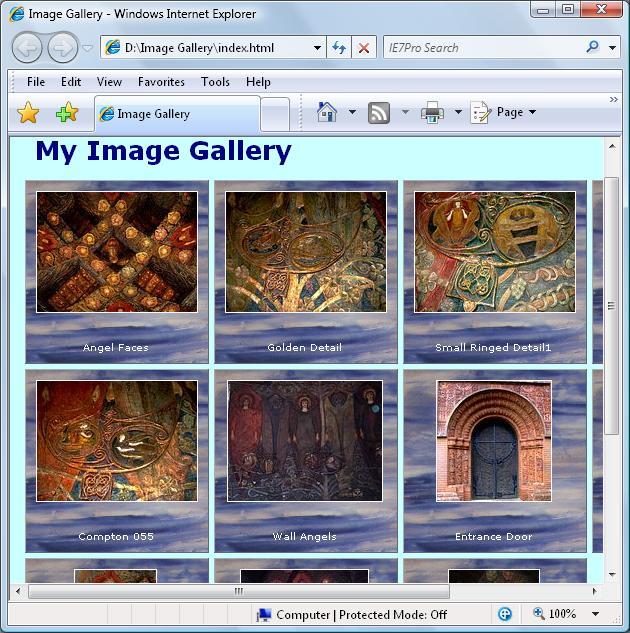Click the vertical scrollbar down arrow

(612, 574)
